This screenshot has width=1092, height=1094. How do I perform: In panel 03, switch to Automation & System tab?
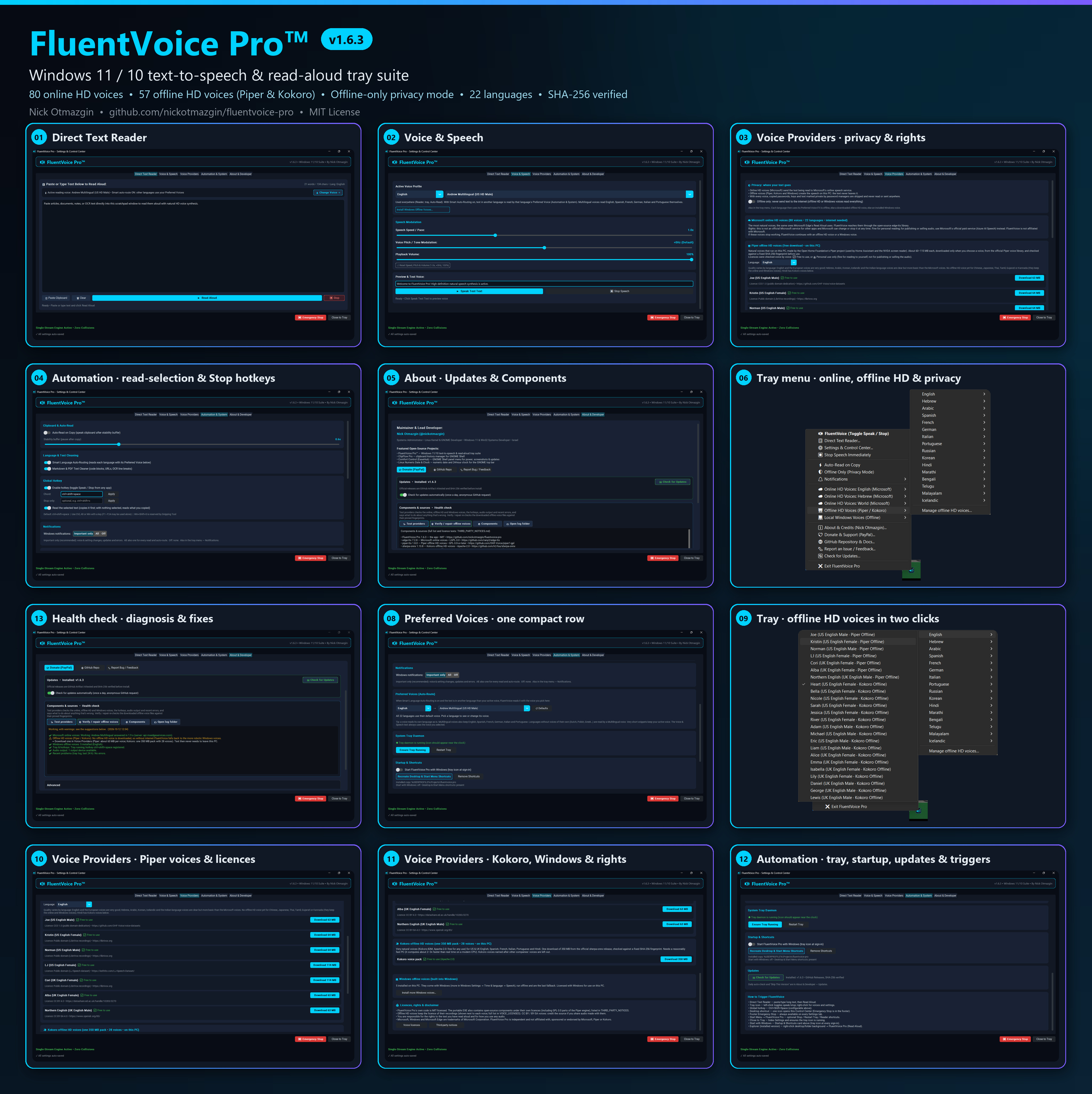point(919,174)
